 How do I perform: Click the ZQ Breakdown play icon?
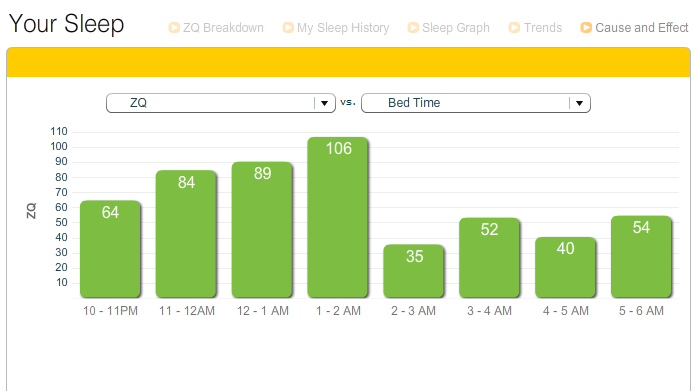174,28
